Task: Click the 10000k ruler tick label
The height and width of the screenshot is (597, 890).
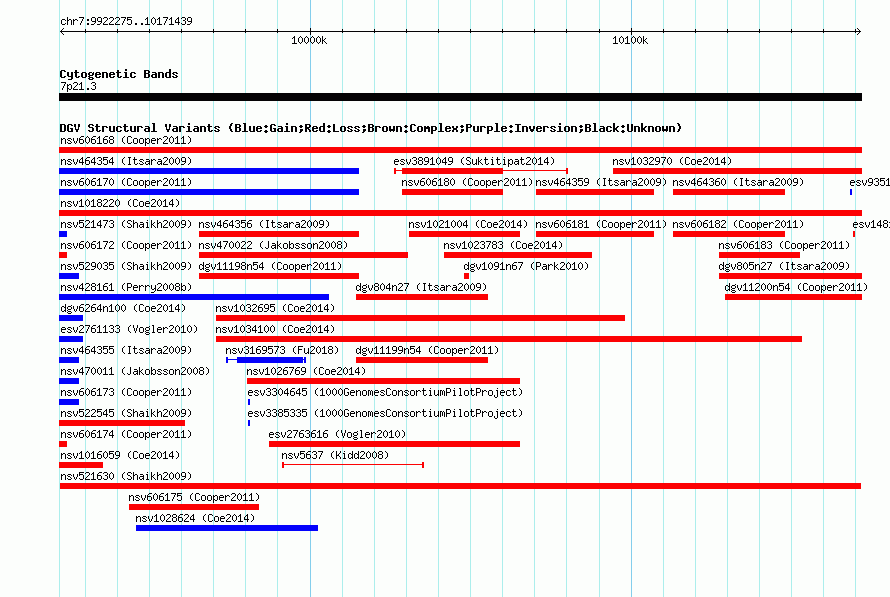Action: [309, 40]
